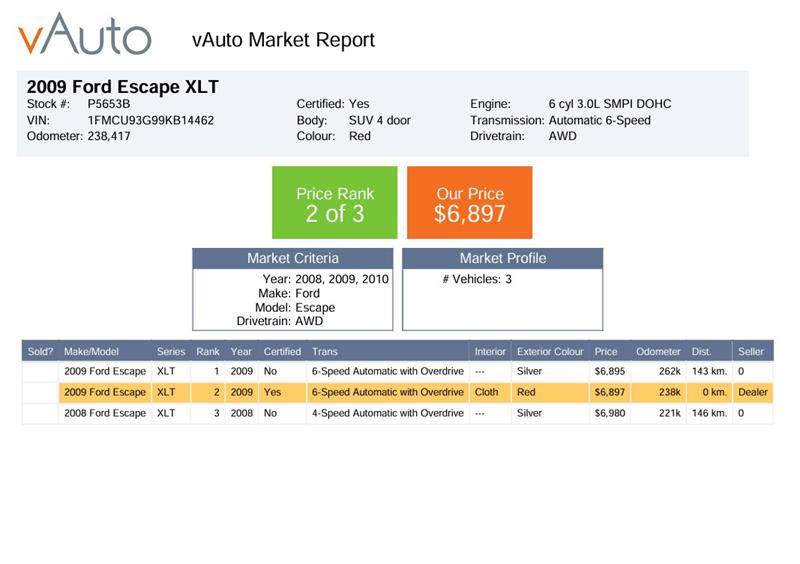Screen dimensions: 800x564
Task: Click the Sold? column header
Action: 40,352
